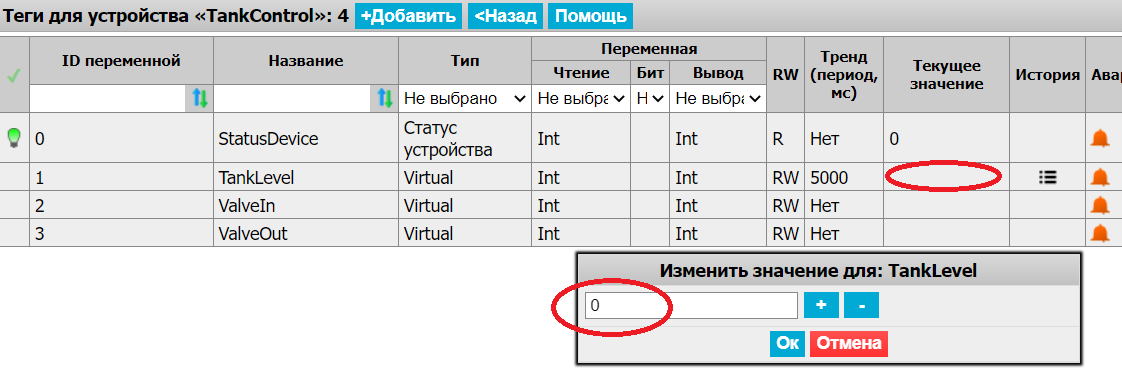The image size is (1122, 373).
Task: Click the alarm bell icon for StatusDevice
Action: tap(1099, 138)
